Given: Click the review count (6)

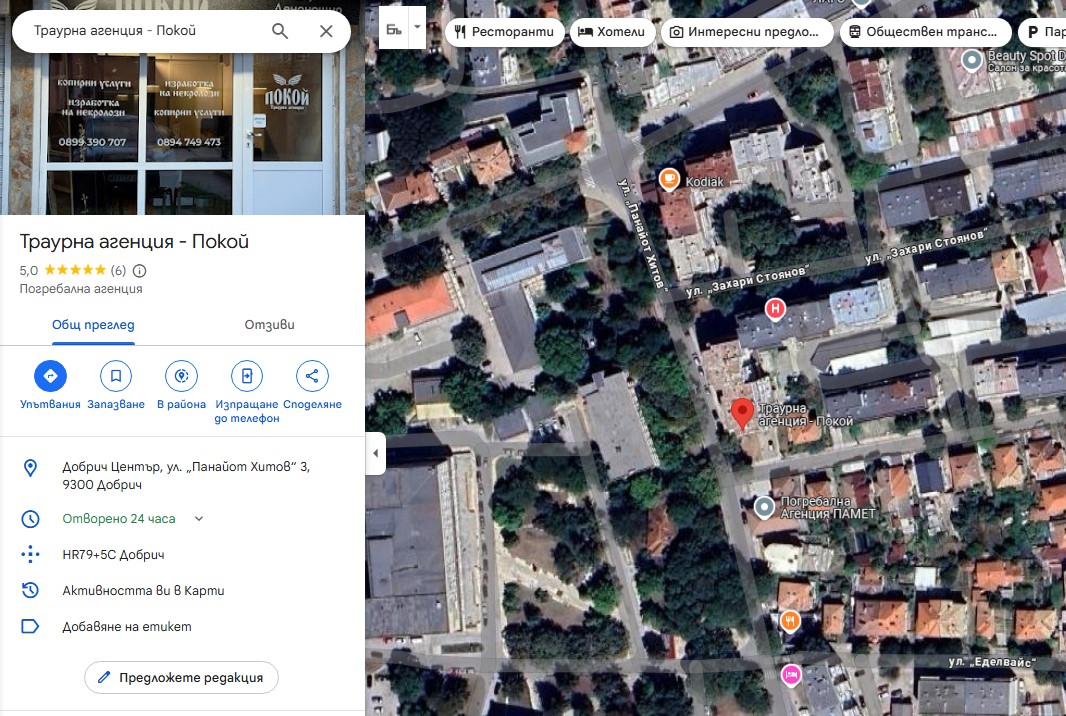Looking at the screenshot, I should pos(118,271).
